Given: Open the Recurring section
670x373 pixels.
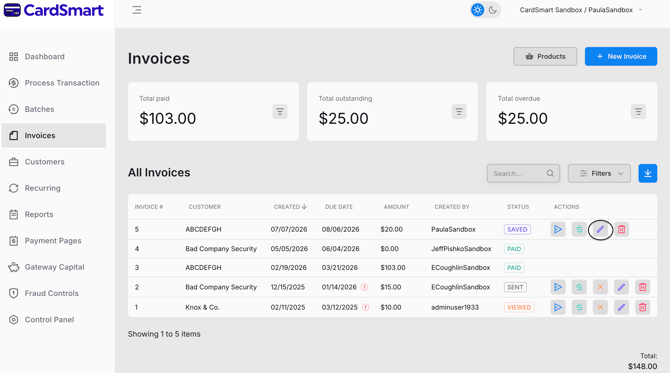Looking at the screenshot, I should [54, 188].
